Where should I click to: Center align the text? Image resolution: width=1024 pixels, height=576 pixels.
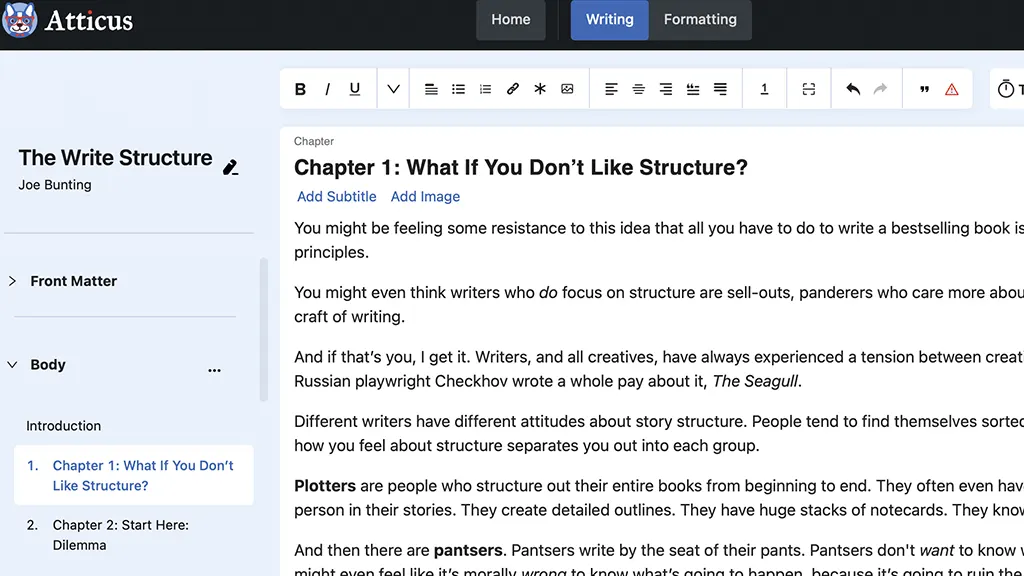(x=638, y=89)
